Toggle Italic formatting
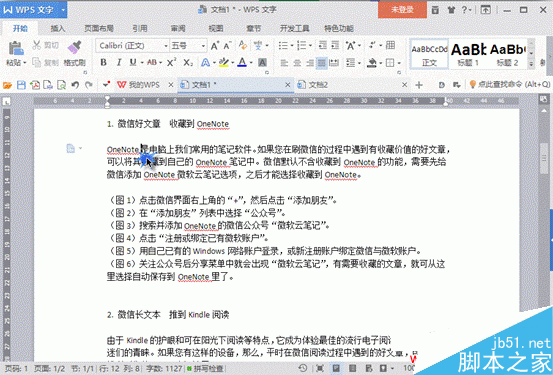The image size is (553, 375). pyautogui.click(x=119, y=62)
